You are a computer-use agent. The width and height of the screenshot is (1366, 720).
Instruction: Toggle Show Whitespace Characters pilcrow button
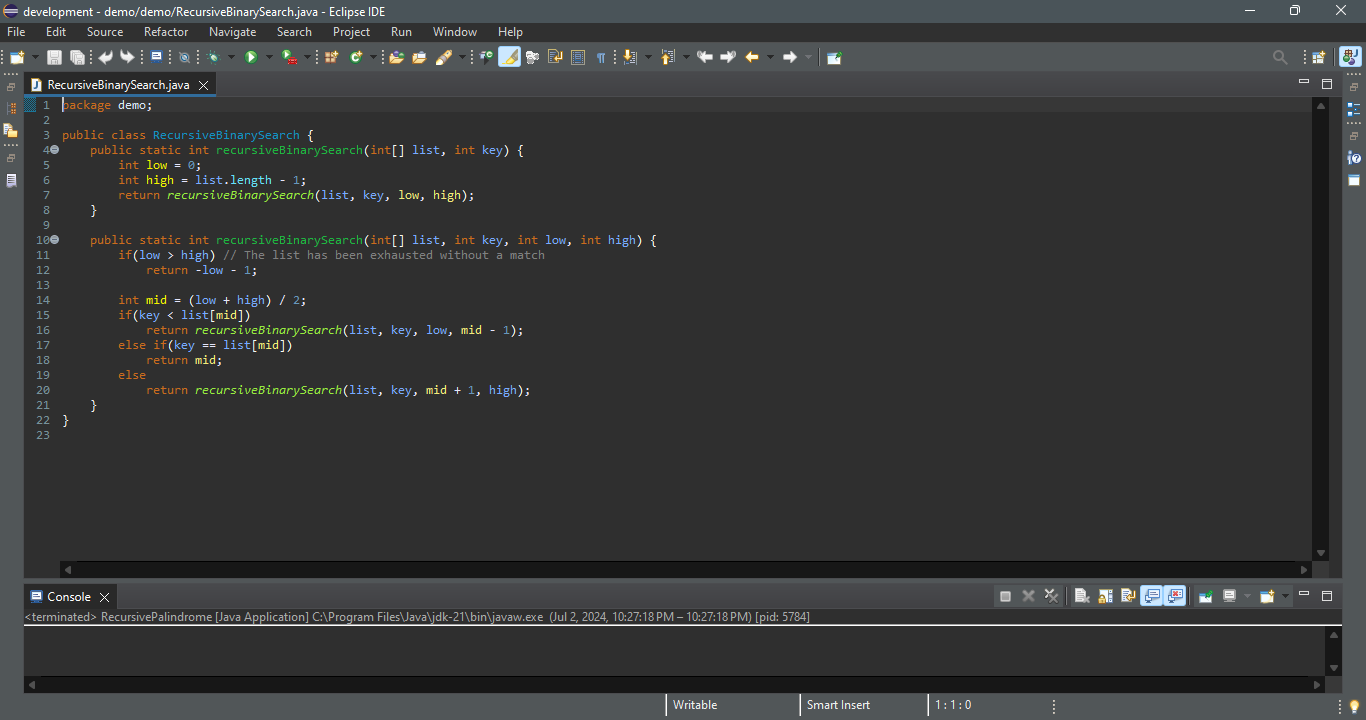[x=601, y=57]
